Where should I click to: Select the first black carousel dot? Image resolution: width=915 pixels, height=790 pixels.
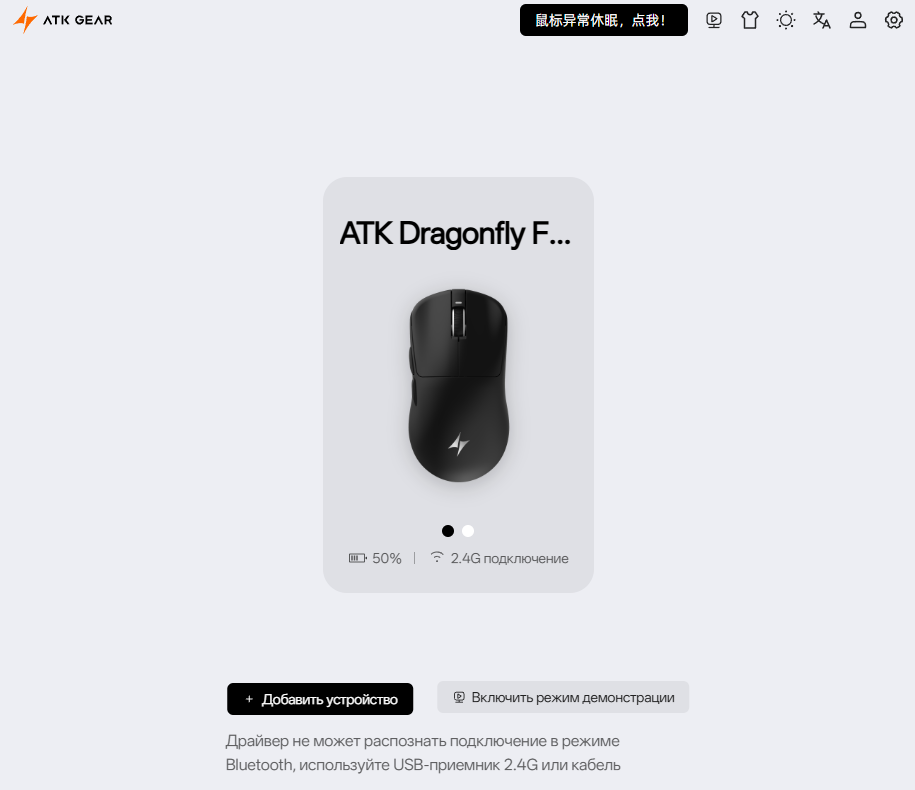click(x=448, y=531)
